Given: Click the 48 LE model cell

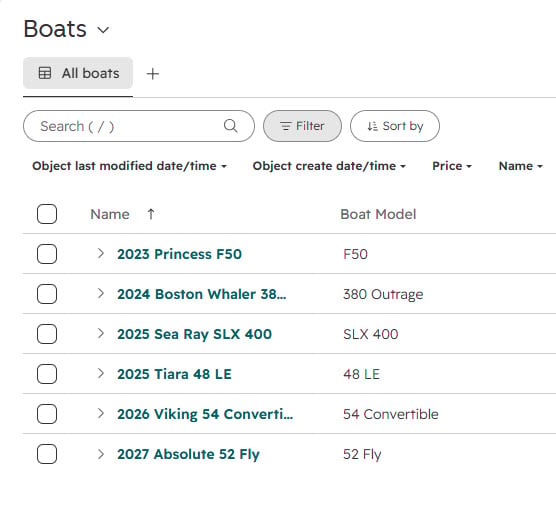Looking at the screenshot, I should tap(361, 374).
